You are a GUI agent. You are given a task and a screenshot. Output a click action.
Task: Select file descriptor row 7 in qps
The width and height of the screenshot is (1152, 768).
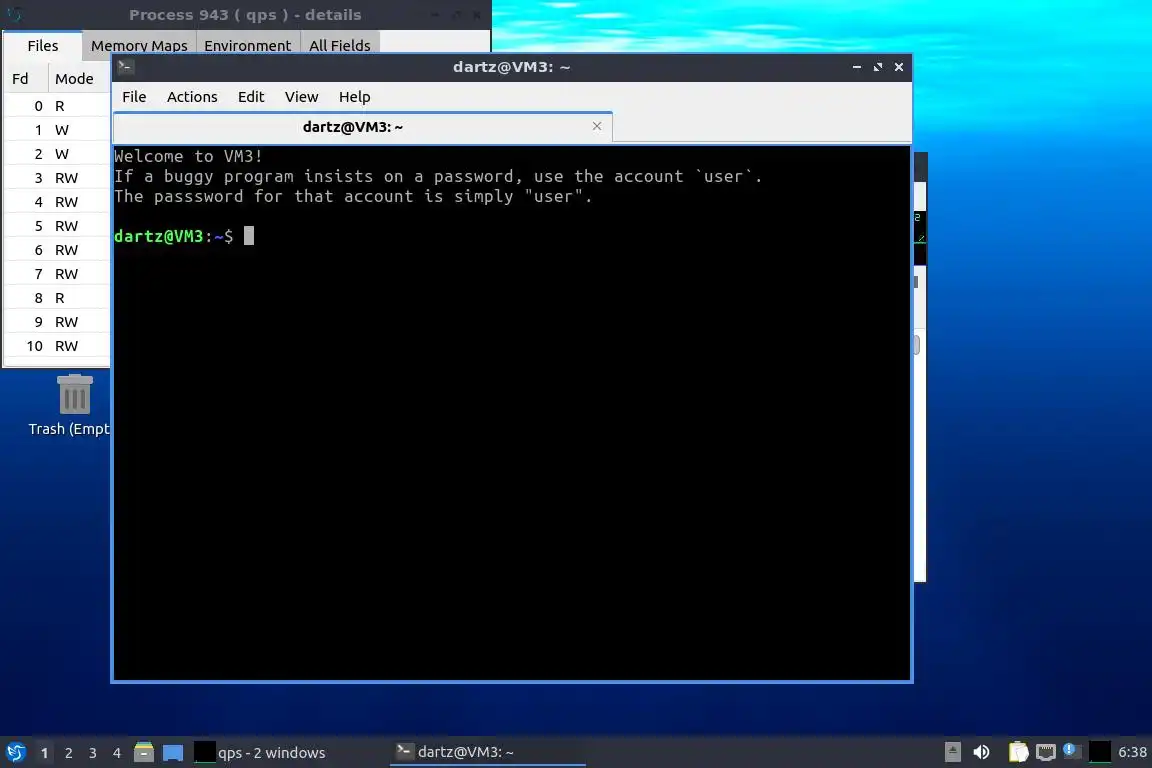[57, 274]
